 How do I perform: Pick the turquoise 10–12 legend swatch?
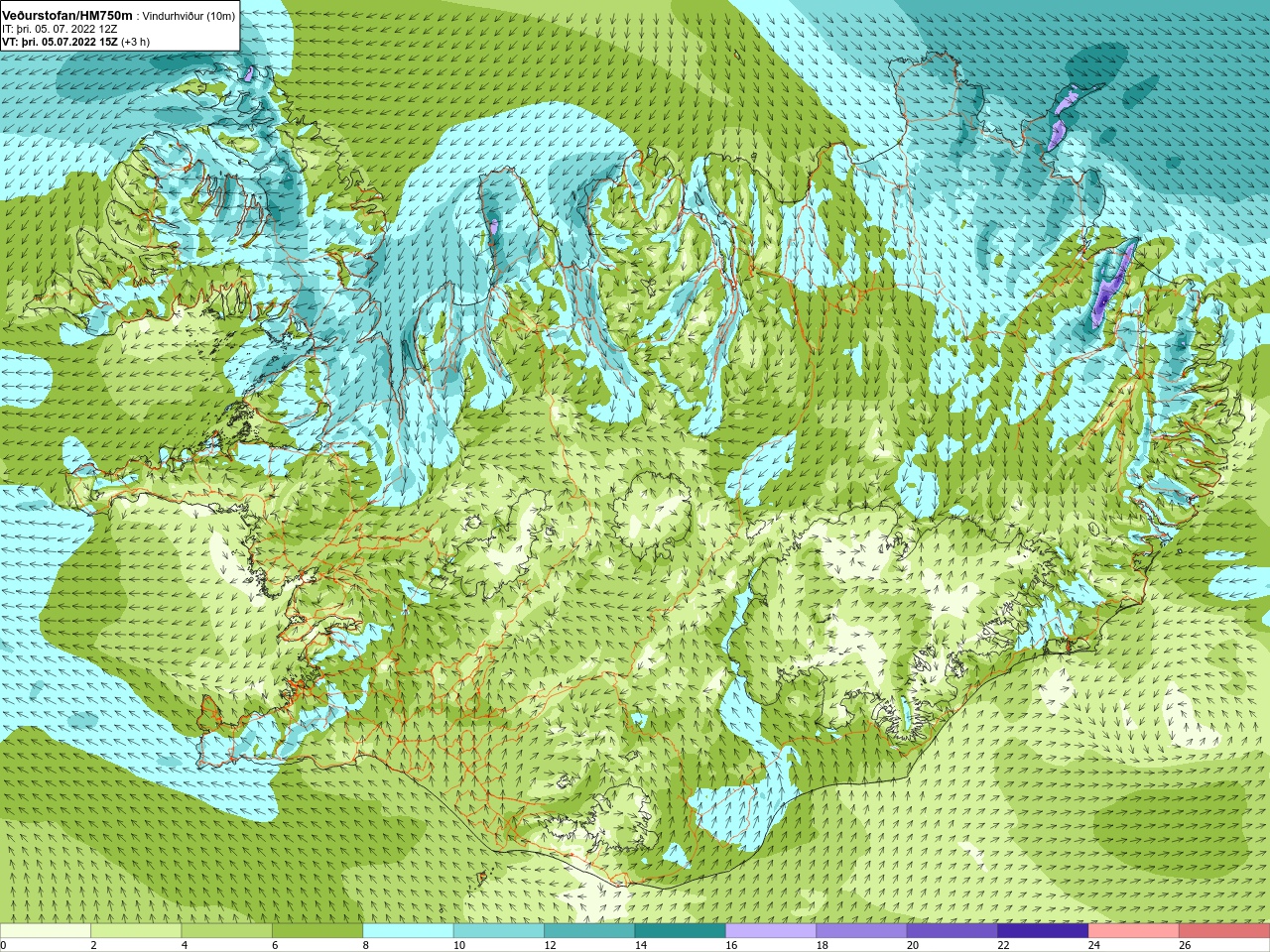pyautogui.click(x=499, y=931)
